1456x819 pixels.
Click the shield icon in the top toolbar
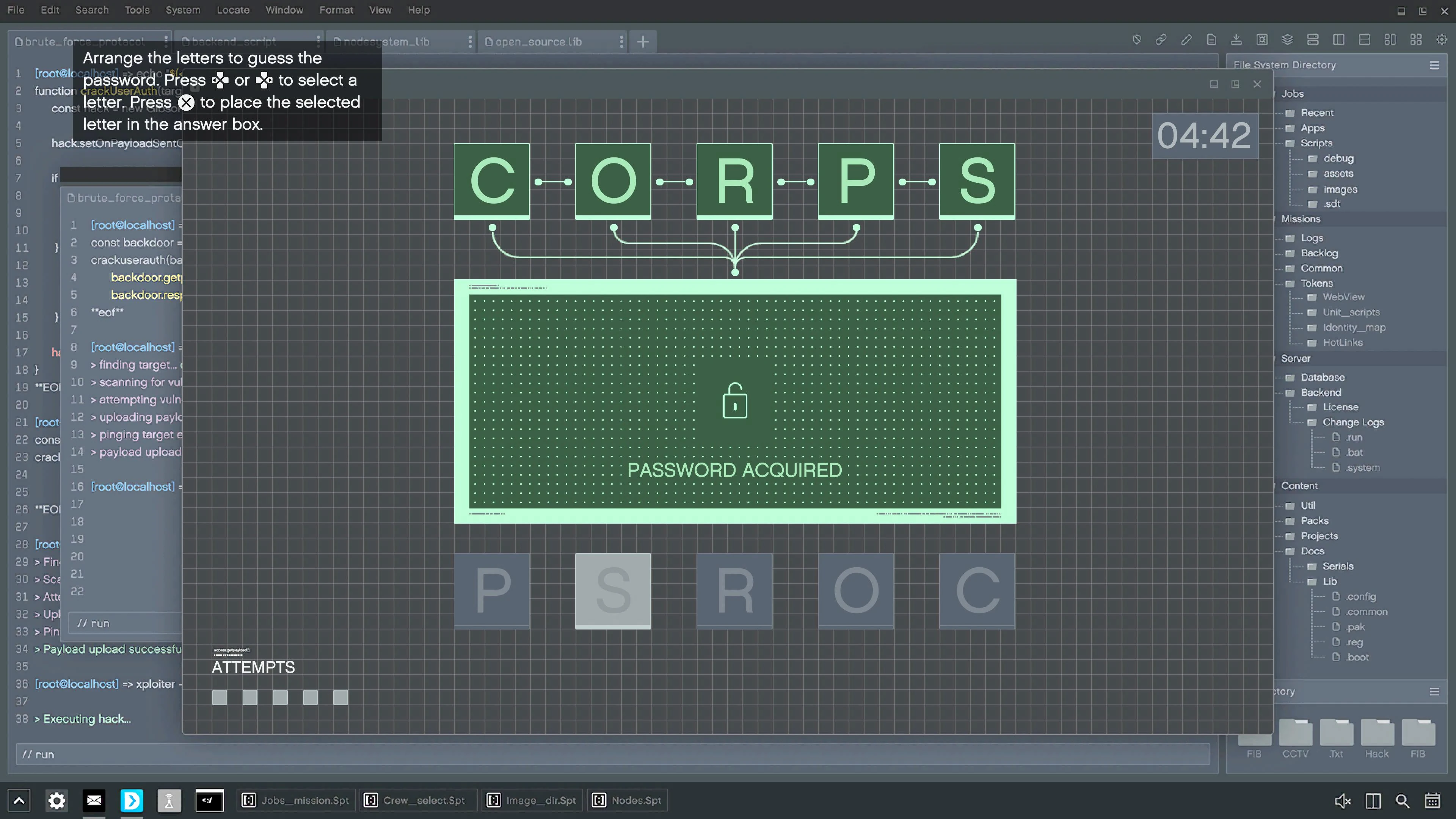click(1136, 39)
